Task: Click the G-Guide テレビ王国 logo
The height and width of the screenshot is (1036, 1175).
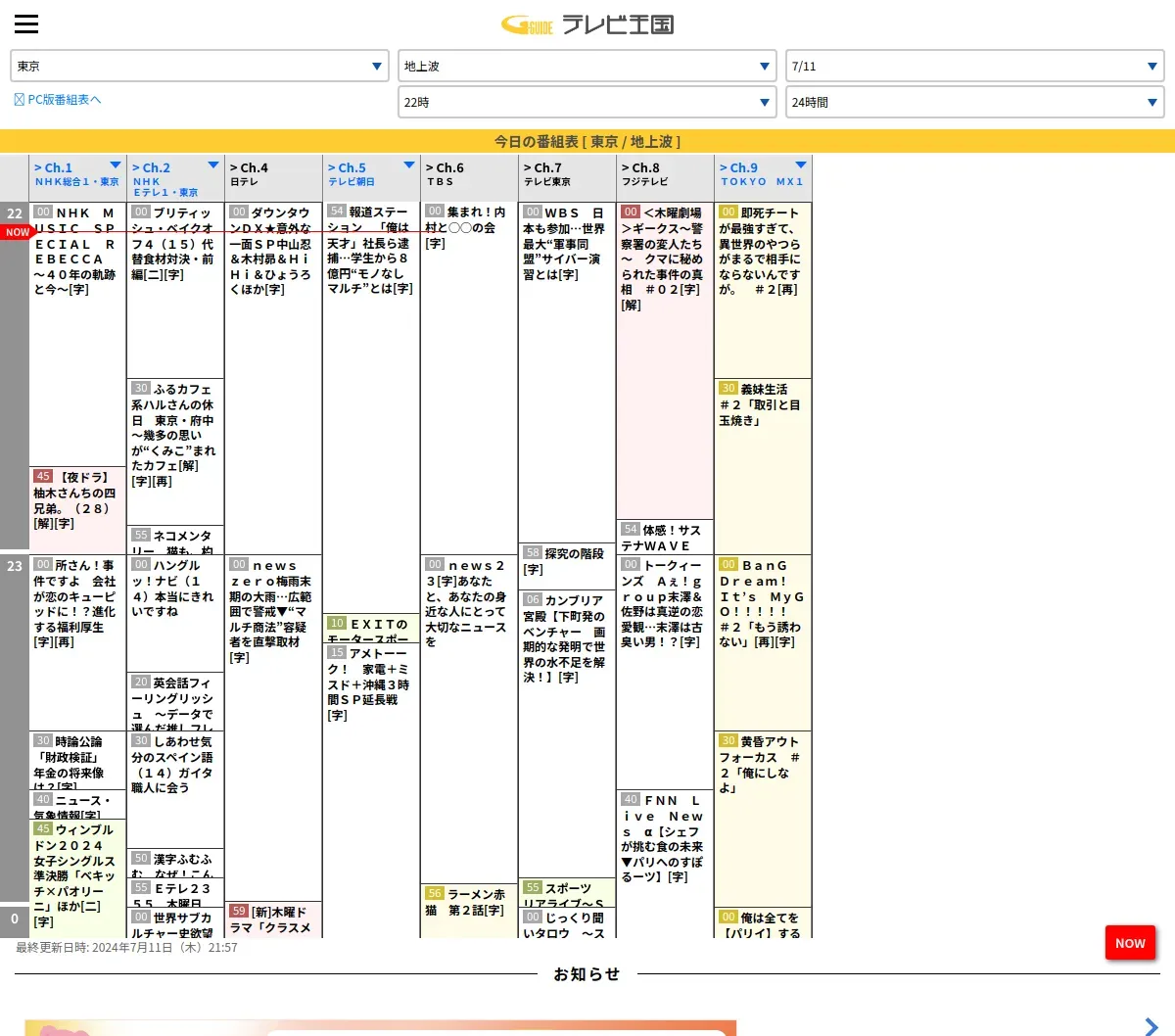Action: (x=587, y=24)
